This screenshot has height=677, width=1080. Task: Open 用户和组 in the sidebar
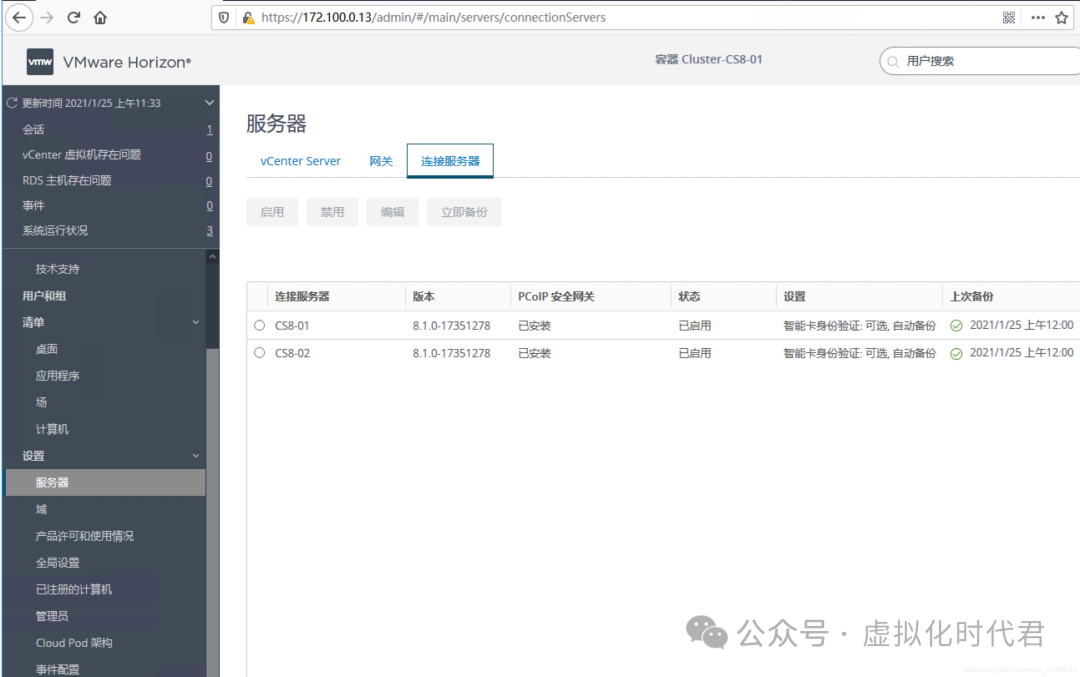[x=44, y=296]
